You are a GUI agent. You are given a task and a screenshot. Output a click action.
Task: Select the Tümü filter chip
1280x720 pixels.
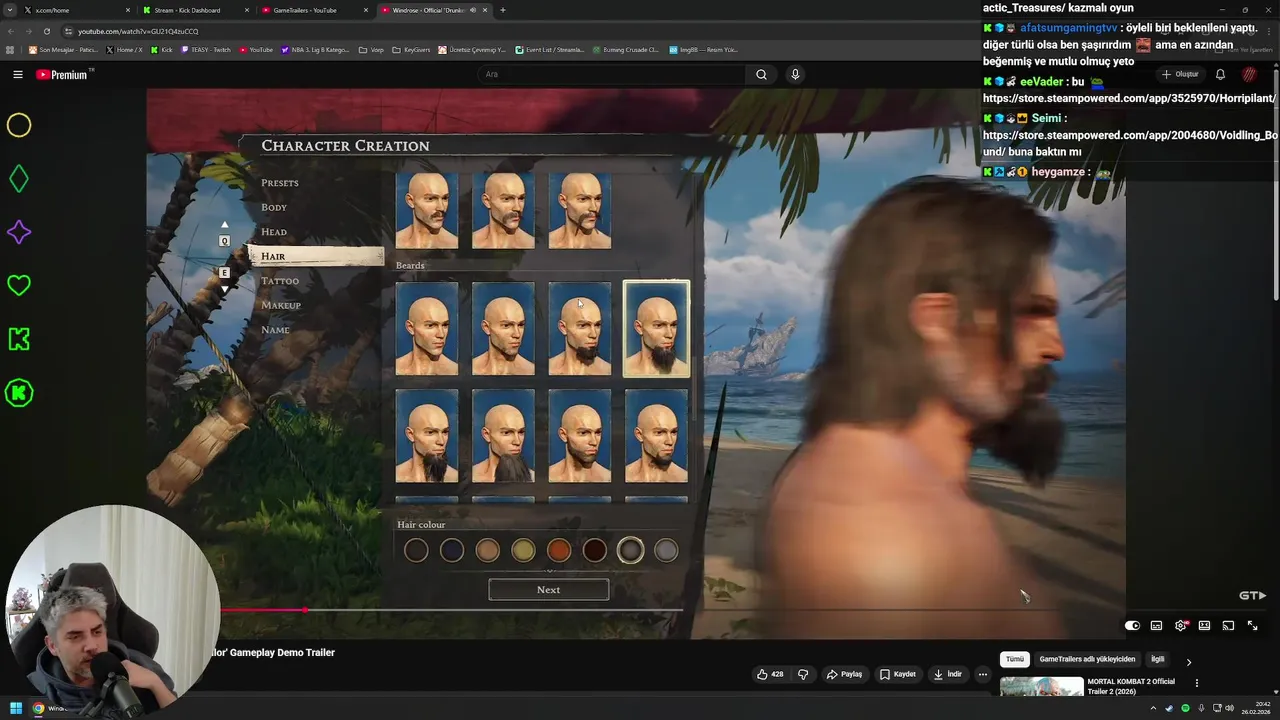click(1014, 660)
